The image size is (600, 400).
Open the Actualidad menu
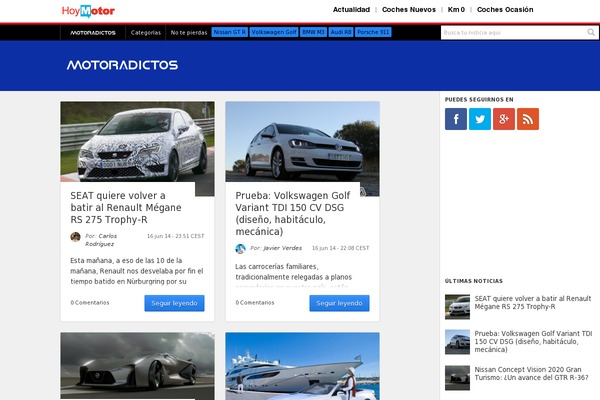[351, 10]
